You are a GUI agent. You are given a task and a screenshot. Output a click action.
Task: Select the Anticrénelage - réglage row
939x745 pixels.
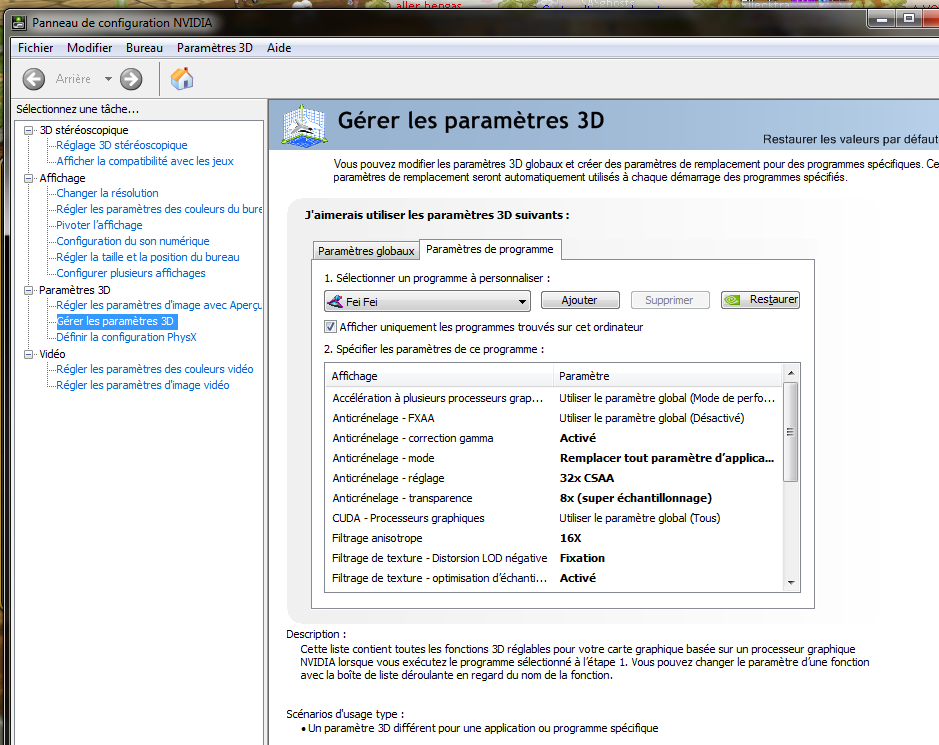click(x=554, y=478)
